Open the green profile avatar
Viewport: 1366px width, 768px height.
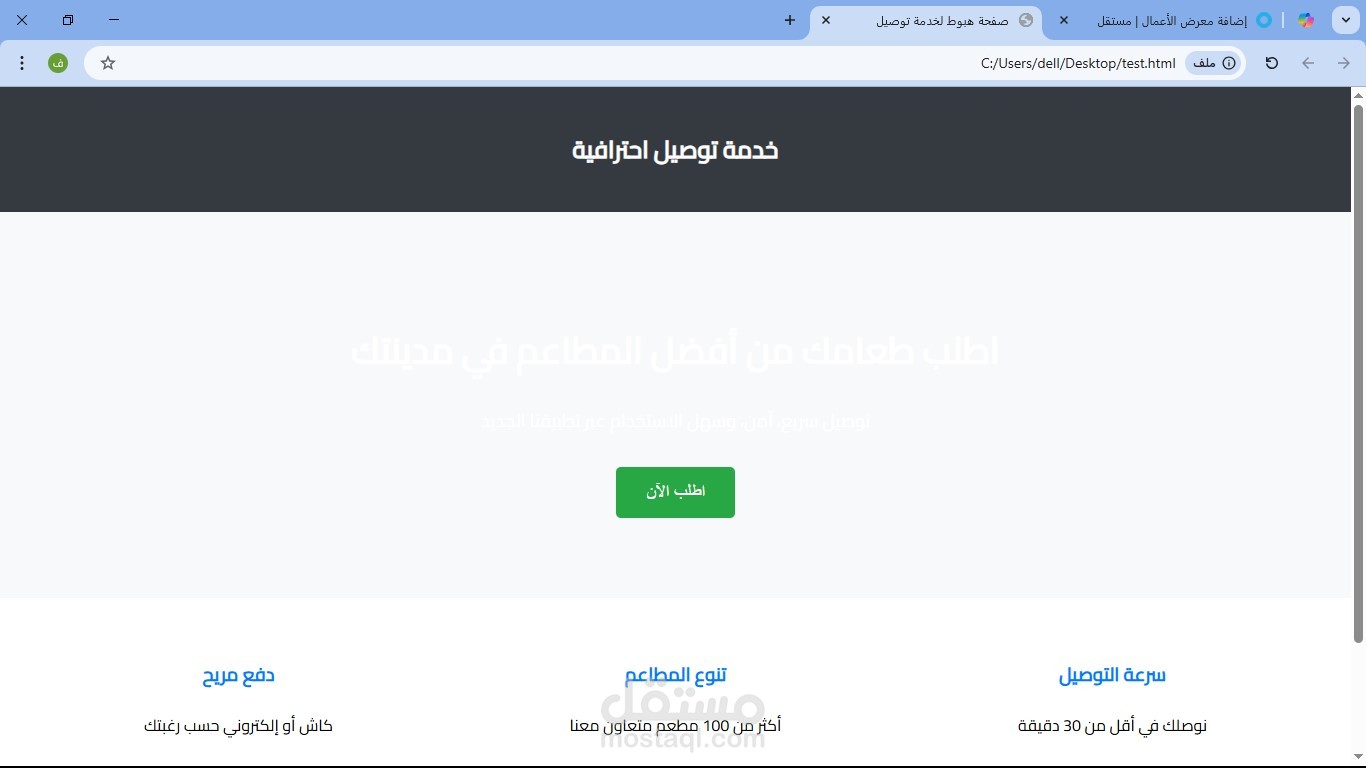tap(58, 63)
